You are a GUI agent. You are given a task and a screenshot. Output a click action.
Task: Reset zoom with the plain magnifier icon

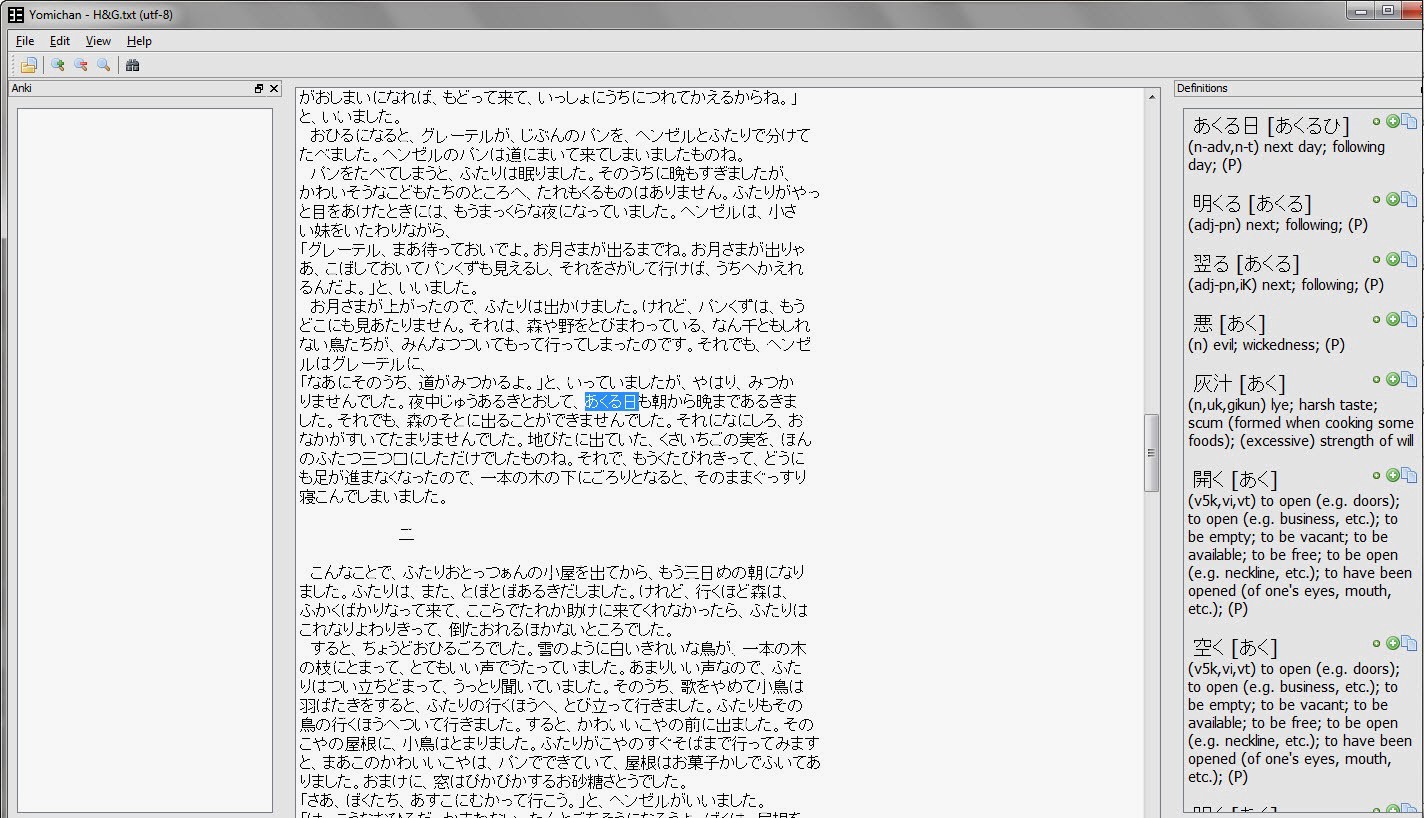pyautogui.click(x=103, y=65)
